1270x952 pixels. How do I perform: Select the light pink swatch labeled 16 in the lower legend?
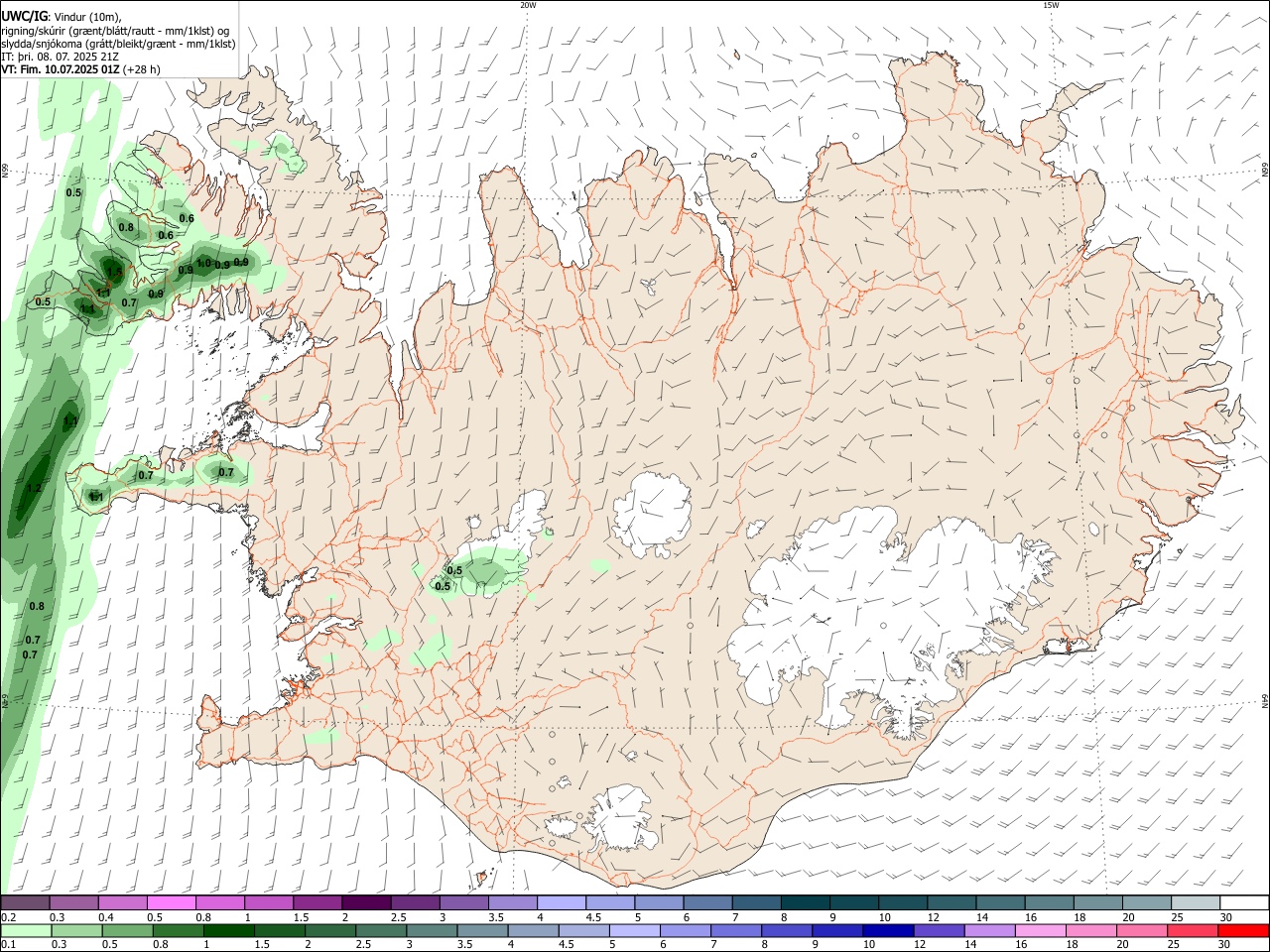pyautogui.click(x=1040, y=930)
